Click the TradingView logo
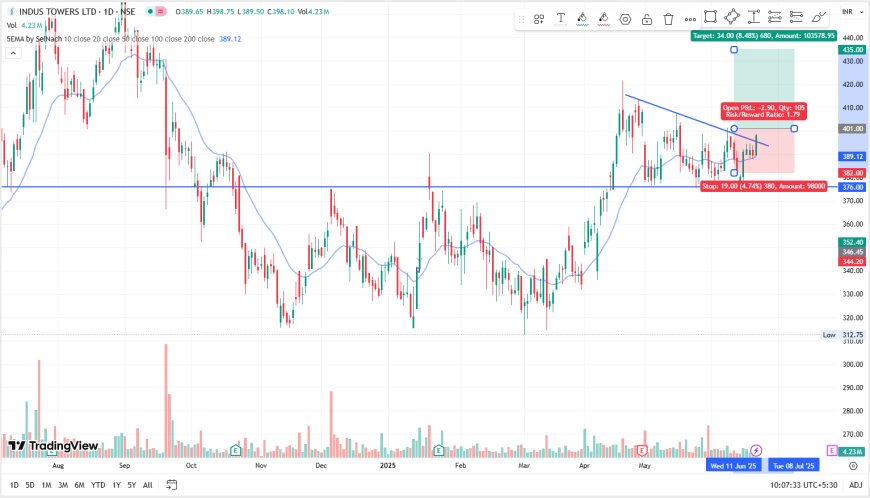 pos(53,445)
